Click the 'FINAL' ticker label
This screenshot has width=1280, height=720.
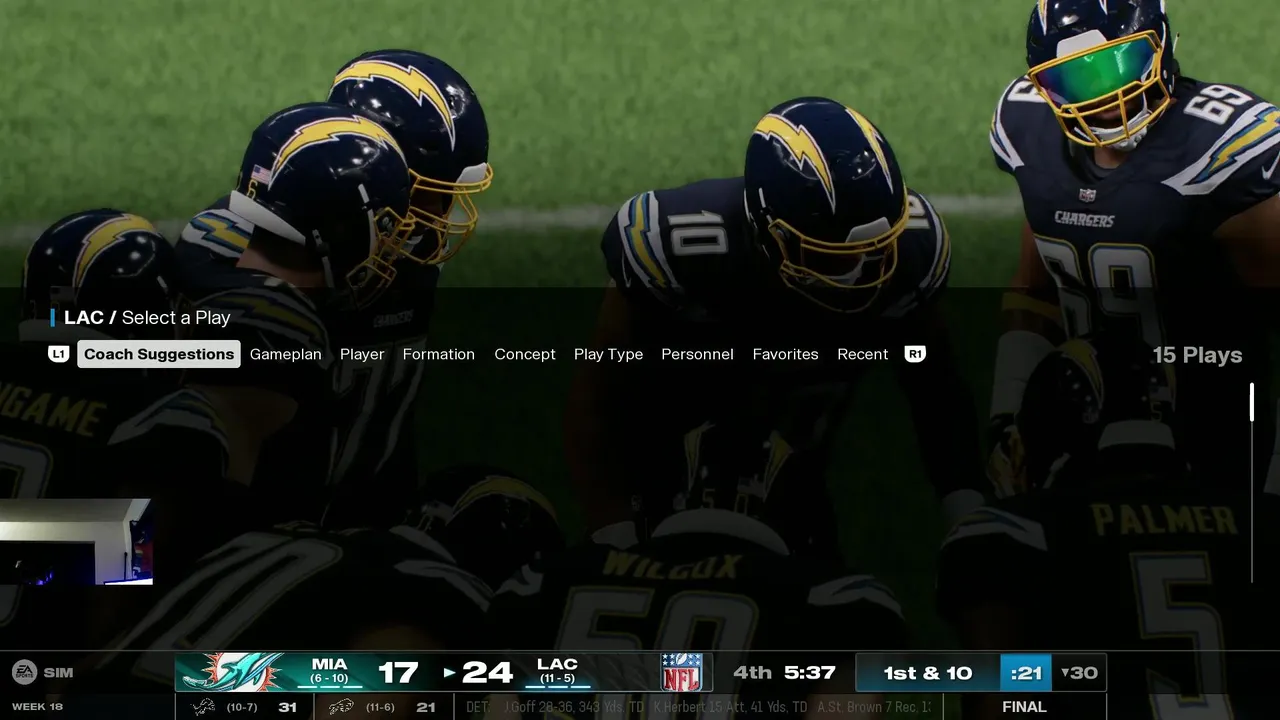[1024, 707]
